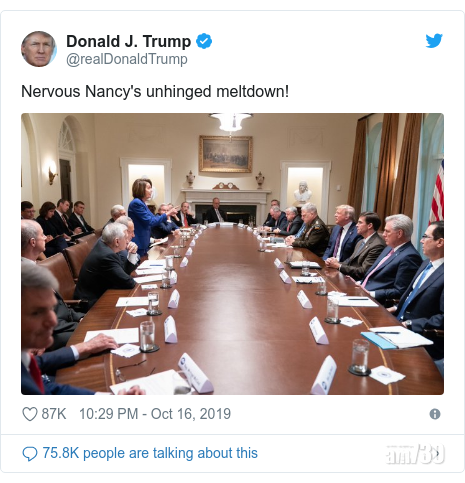Click the standing woman in blue suit
This screenshot has width=465, height=483.
click(146, 217)
